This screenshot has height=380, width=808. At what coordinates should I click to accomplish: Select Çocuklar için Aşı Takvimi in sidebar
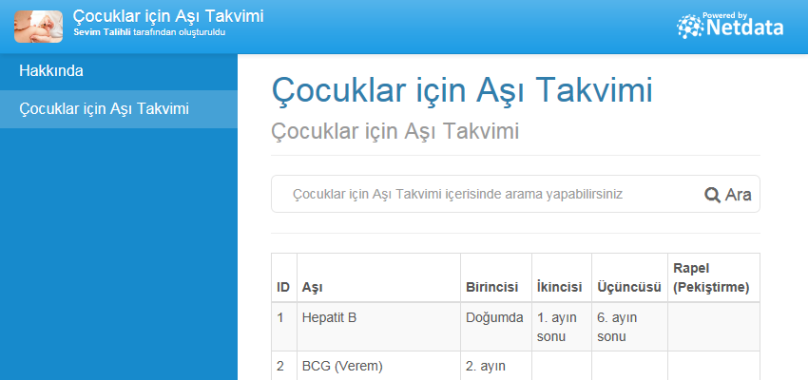click(x=119, y=109)
